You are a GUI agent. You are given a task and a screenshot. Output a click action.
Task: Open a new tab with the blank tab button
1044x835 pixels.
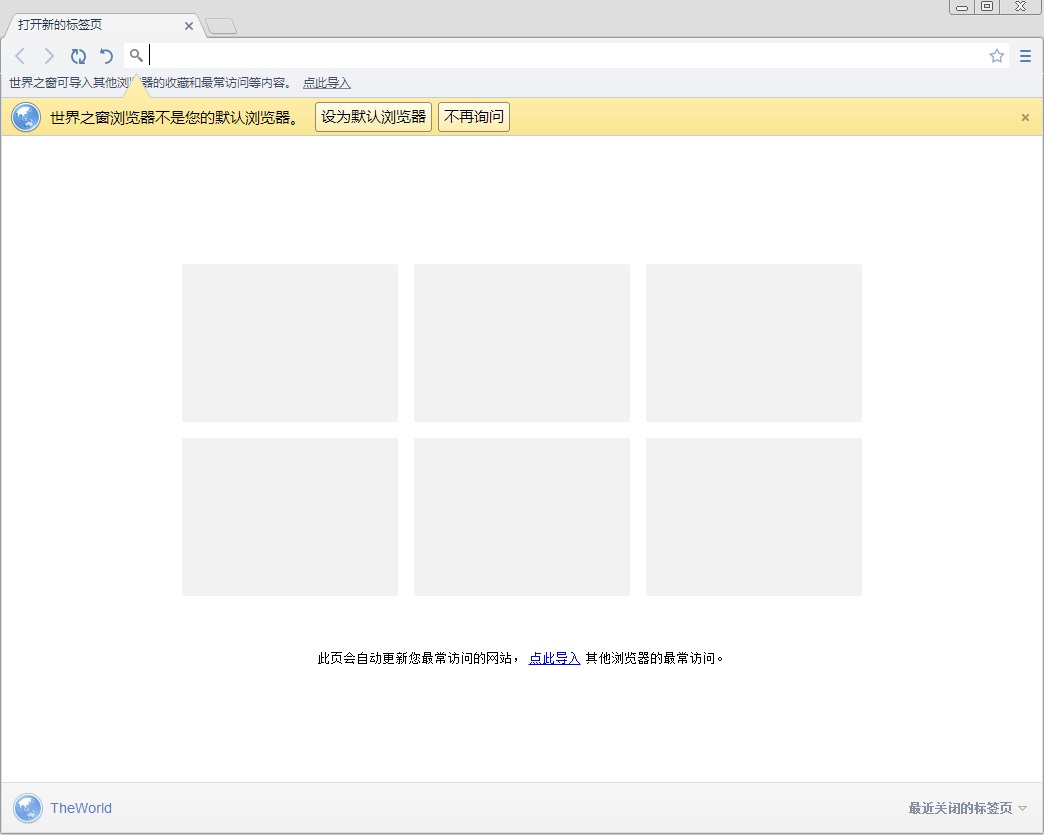221,26
